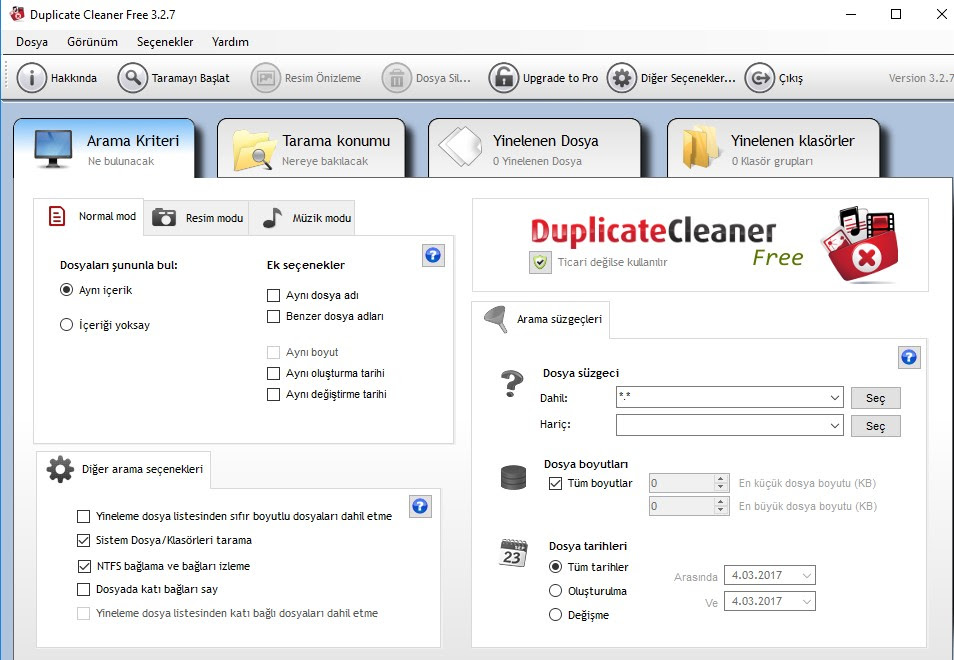Click the En küçük dosya boyutu number field
The height and width of the screenshot is (660, 954).
click(x=681, y=484)
